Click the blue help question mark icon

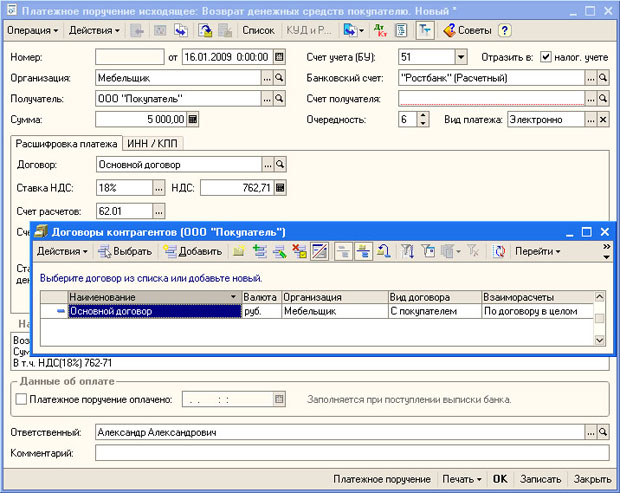pos(504,30)
